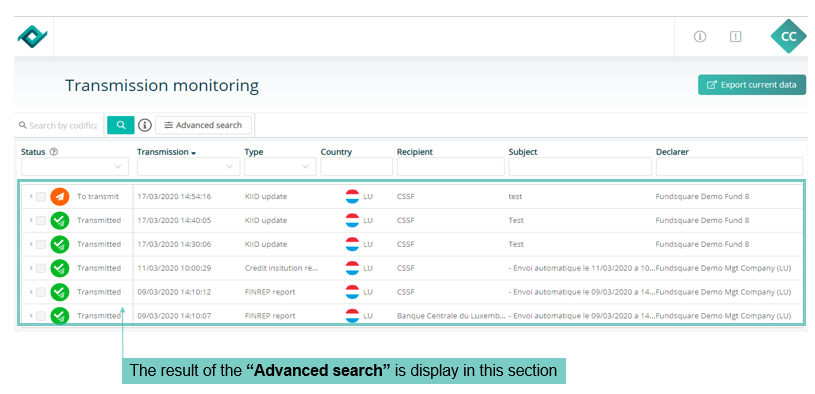Click the Type column header

[254, 152]
